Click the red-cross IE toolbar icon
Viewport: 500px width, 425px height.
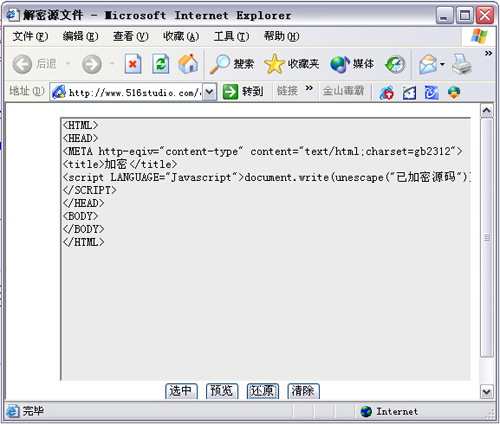pos(387,92)
